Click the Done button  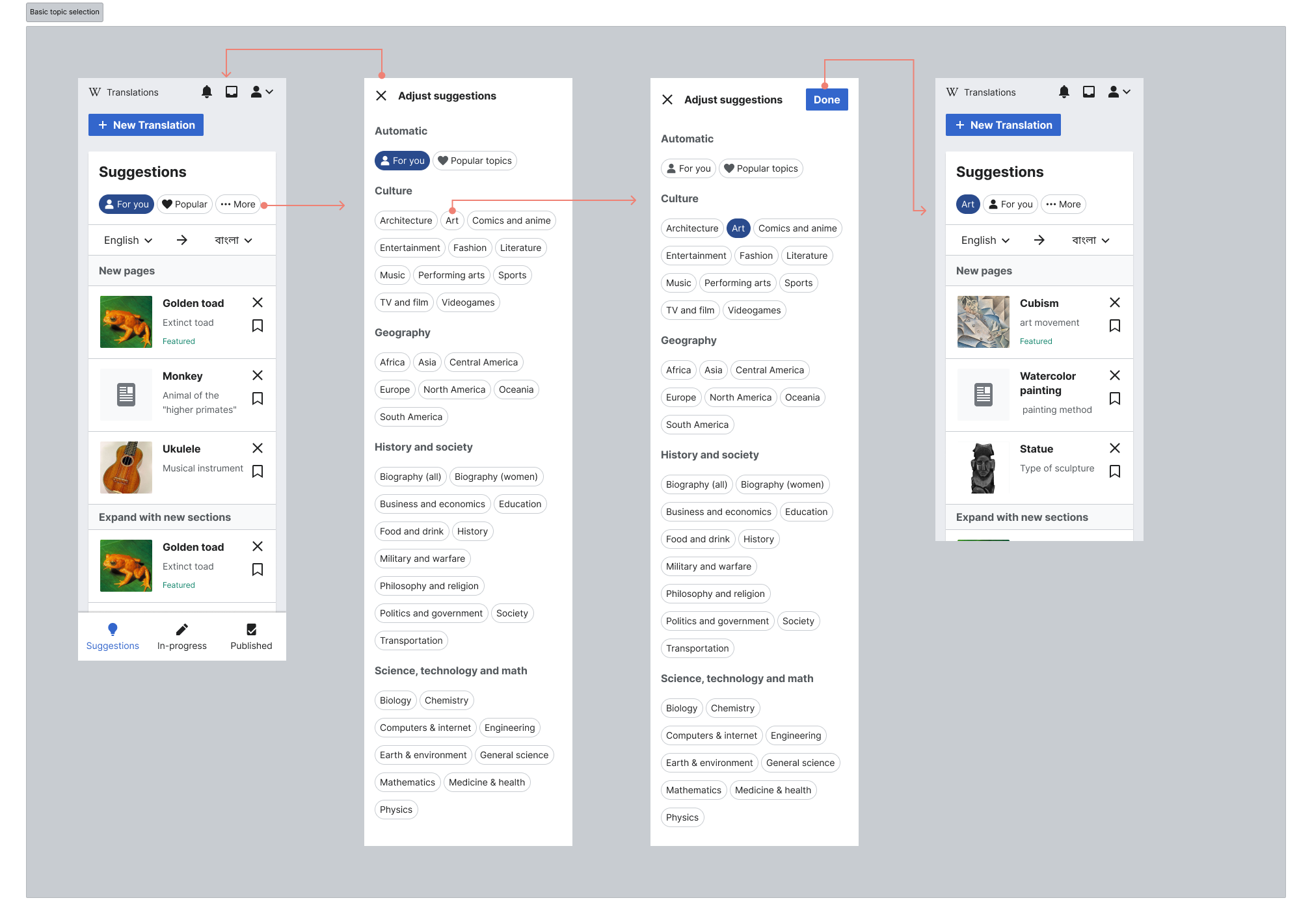click(x=826, y=99)
